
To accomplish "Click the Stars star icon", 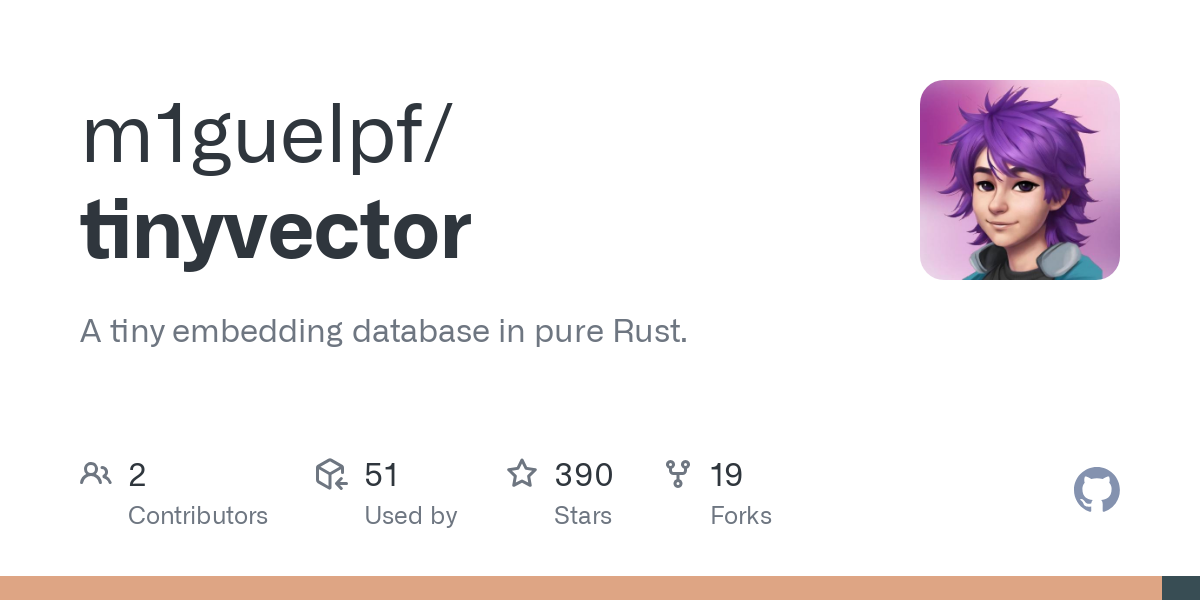I will tap(522, 474).
